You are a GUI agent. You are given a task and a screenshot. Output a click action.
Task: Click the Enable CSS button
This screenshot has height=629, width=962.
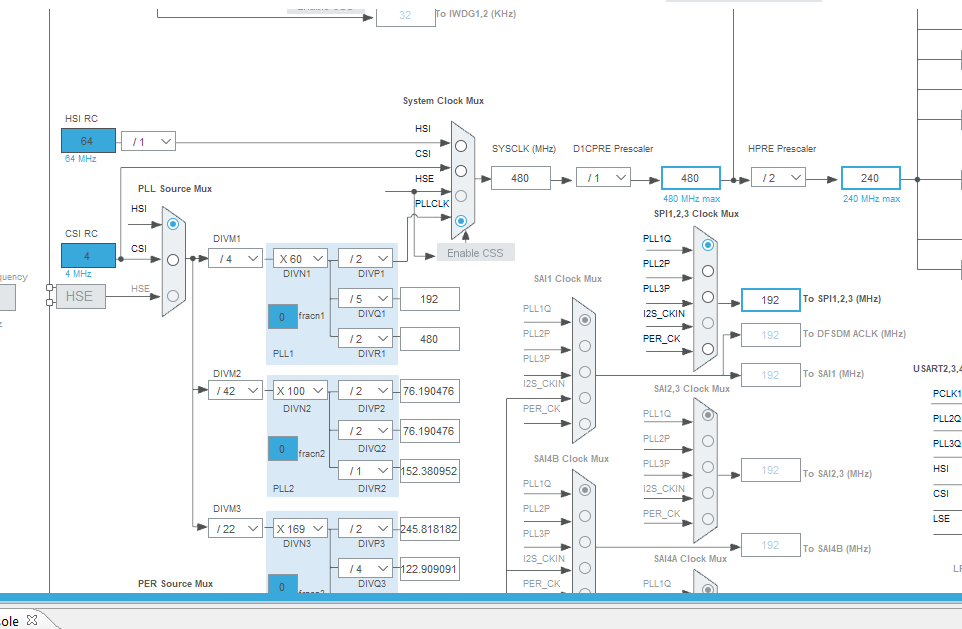476,252
